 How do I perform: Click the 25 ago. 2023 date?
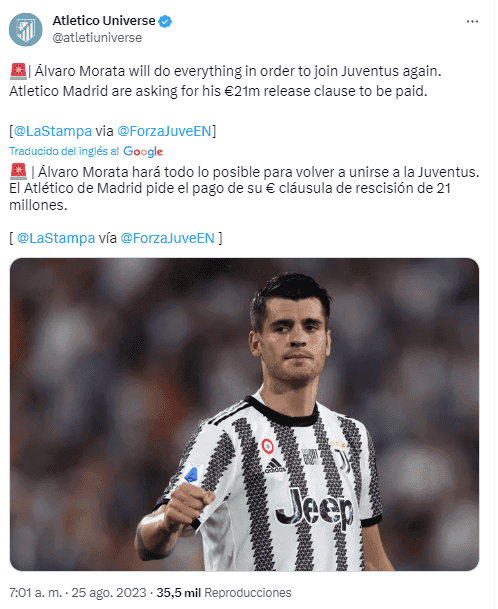coord(109,593)
